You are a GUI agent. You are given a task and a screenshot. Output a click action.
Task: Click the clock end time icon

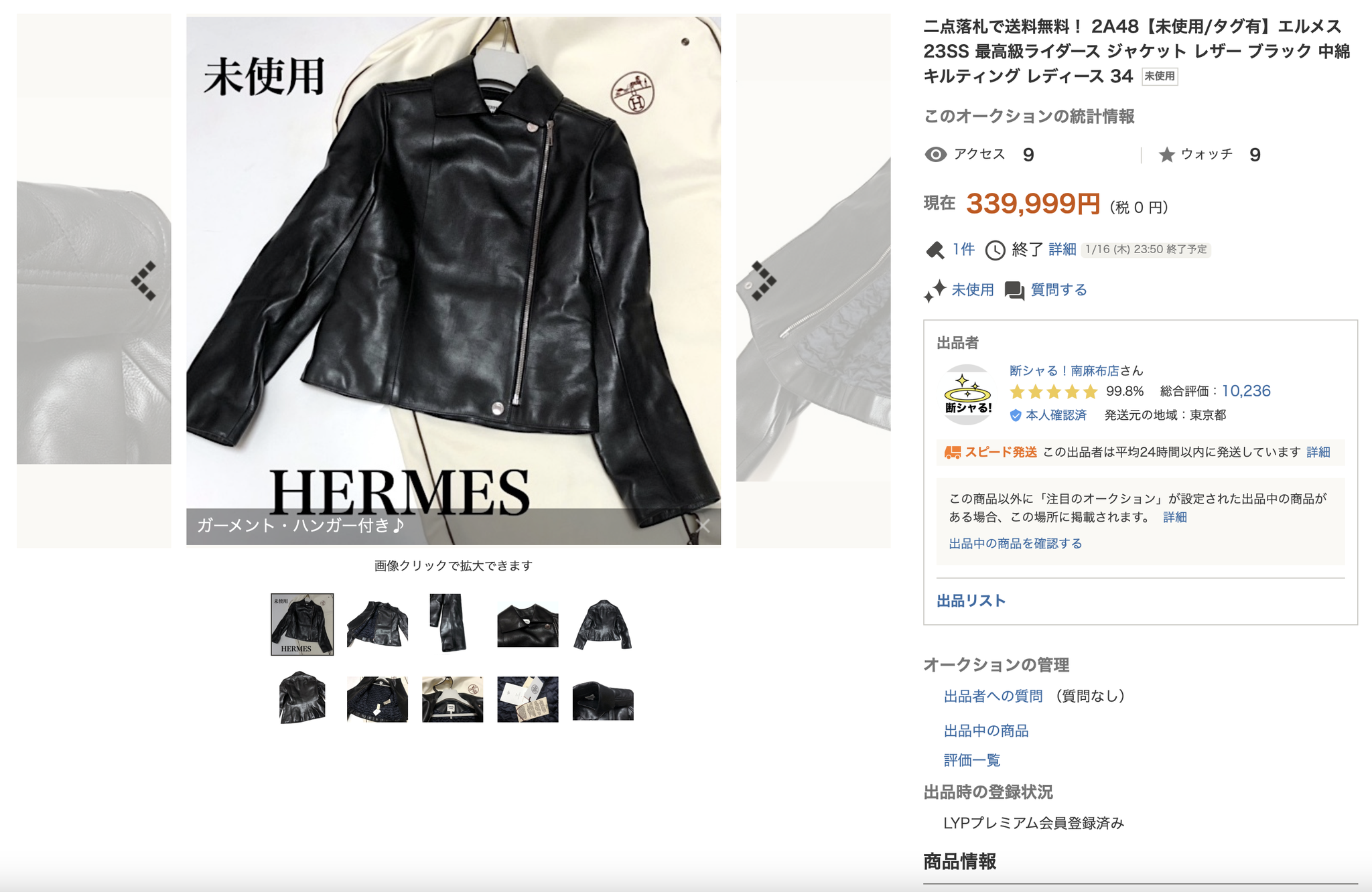[995, 250]
